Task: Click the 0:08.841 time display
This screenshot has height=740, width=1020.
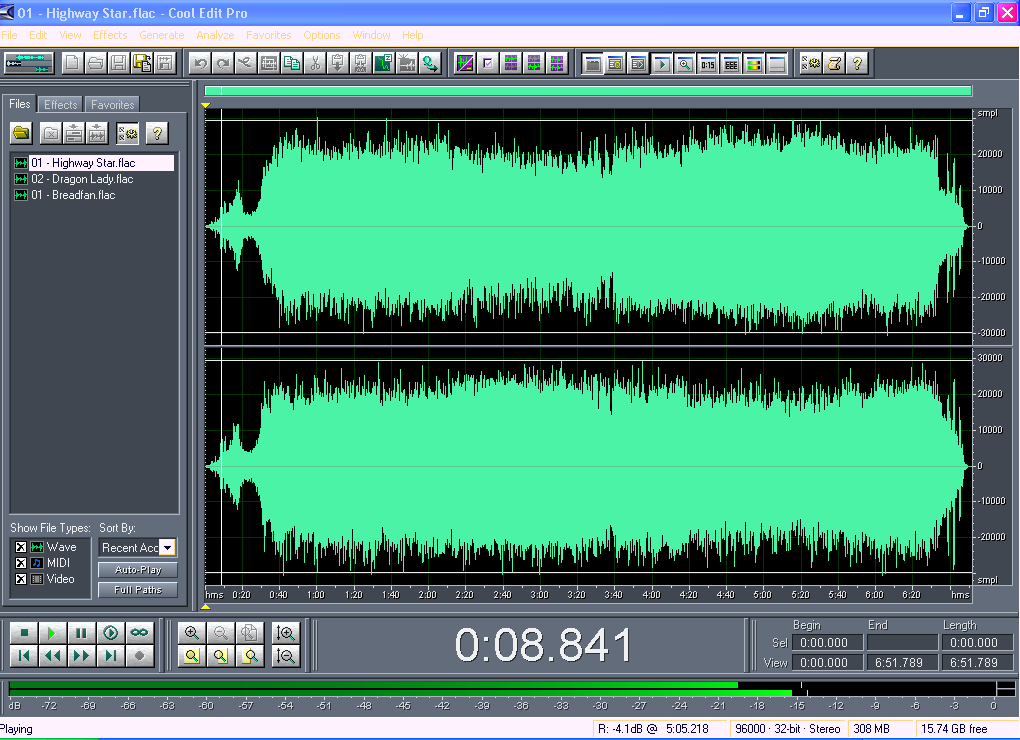Action: 543,645
